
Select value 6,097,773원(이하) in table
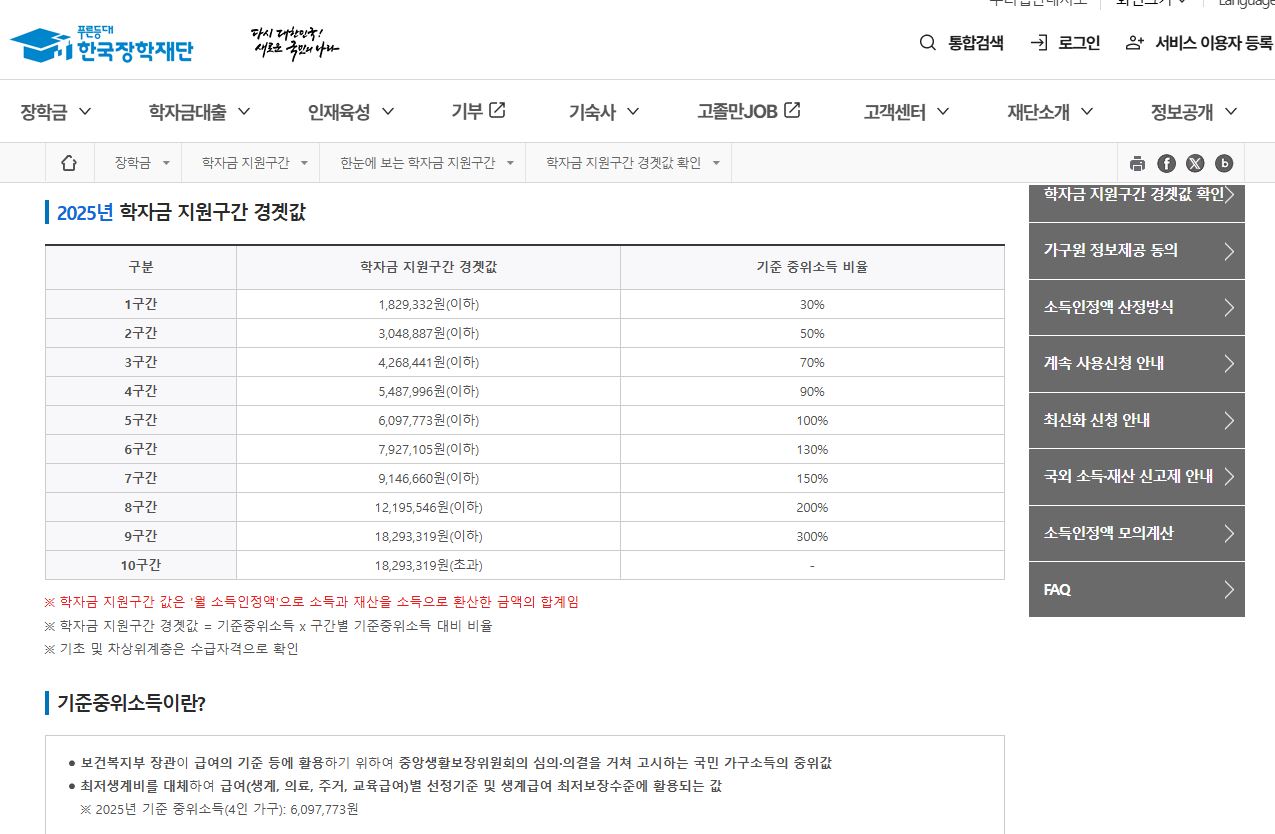coord(428,420)
